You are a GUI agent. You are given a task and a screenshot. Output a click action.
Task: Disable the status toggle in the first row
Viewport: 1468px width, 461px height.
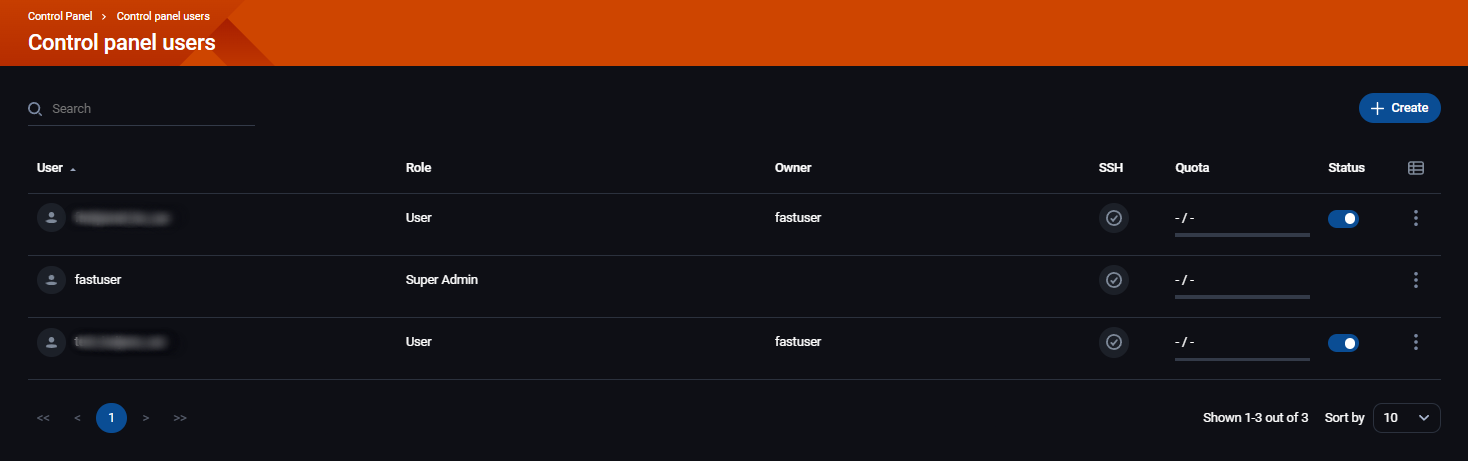1343,218
